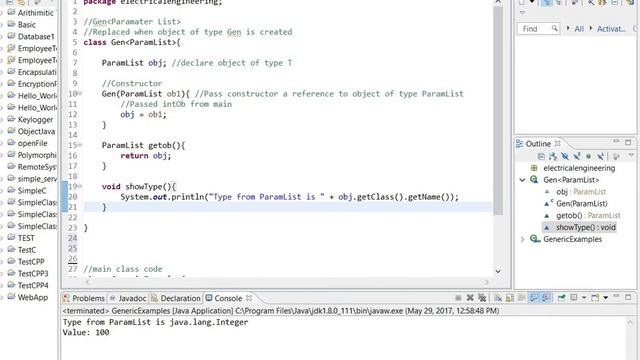Click Focus on Active Task in Outline
This screenshot has width=640, height=360.
pos(616,156)
